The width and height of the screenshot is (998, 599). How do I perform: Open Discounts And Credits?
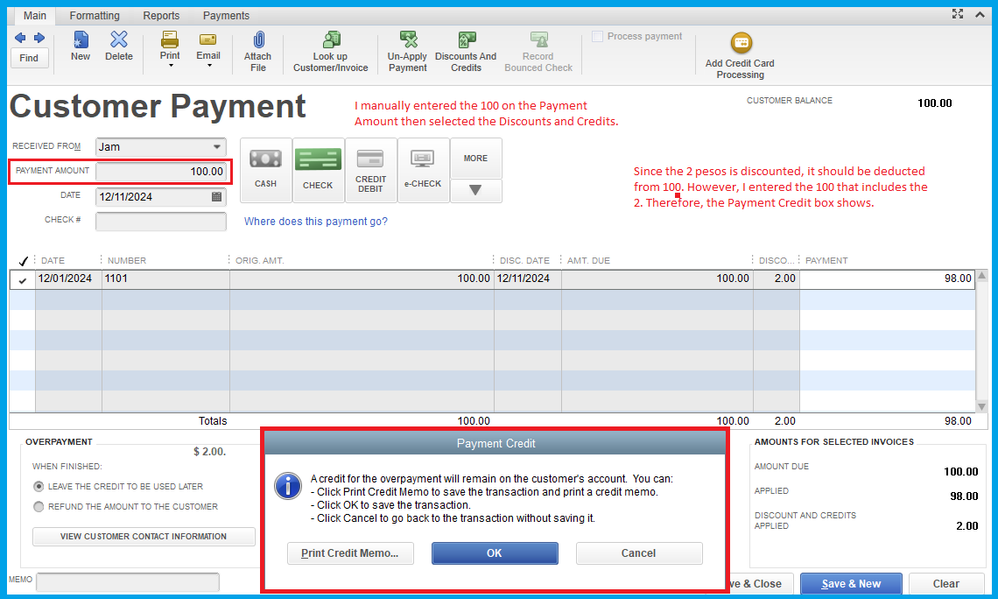[x=466, y=52]
